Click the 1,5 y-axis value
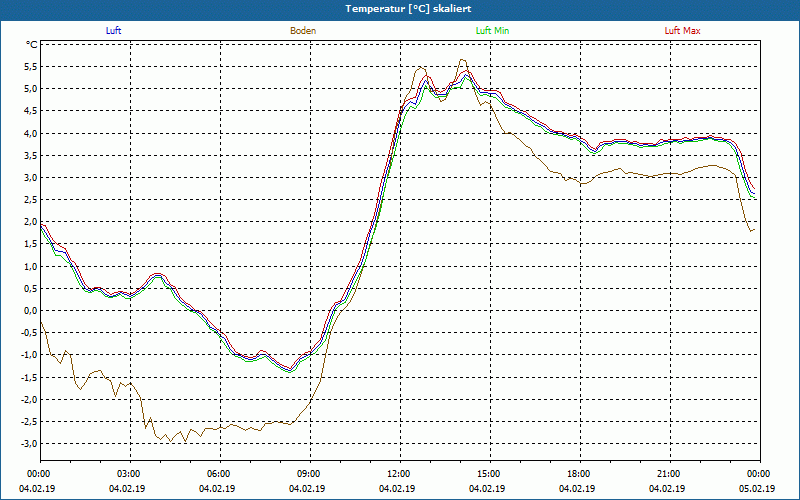Image resolution: width=800 pixels, height=500 pixels. pyautogui.click(x=30, y=244)
